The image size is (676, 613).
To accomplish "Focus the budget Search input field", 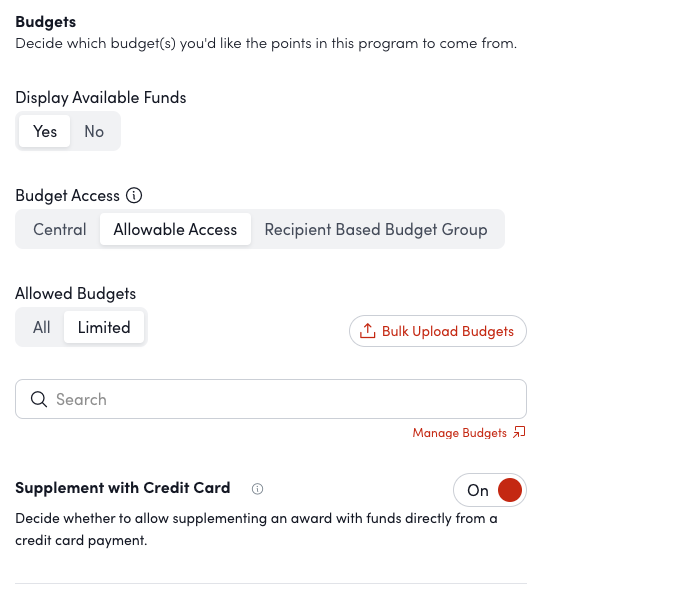I will pos(285,399).
